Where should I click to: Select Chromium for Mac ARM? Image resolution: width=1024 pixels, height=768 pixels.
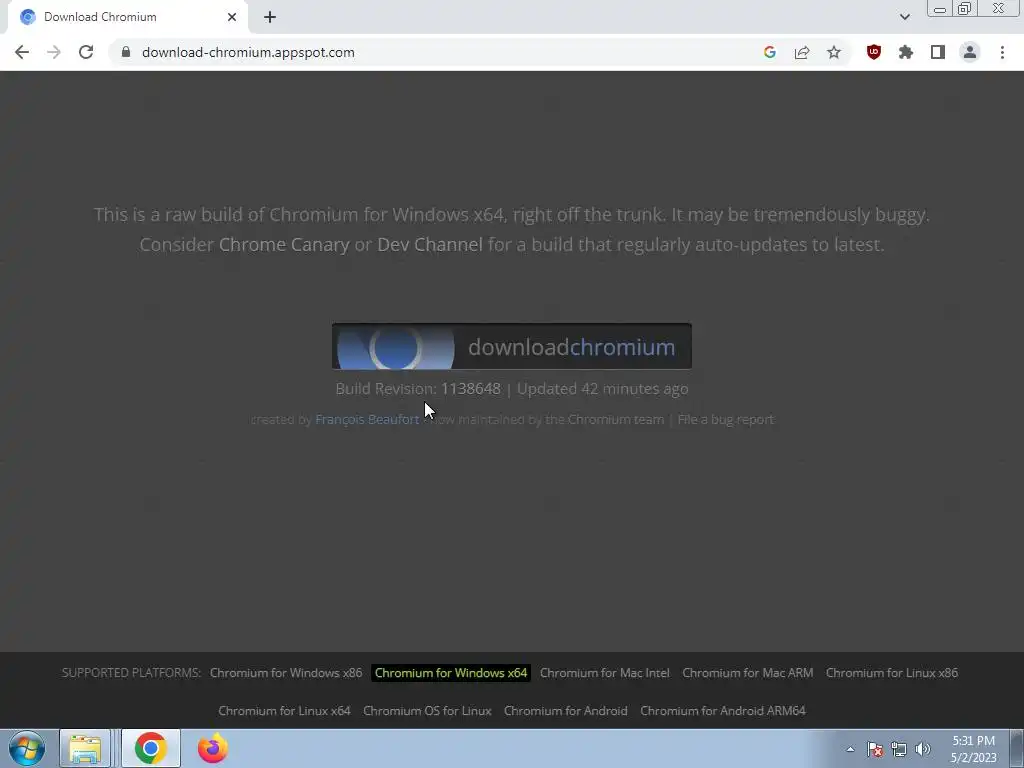point(748,673)
